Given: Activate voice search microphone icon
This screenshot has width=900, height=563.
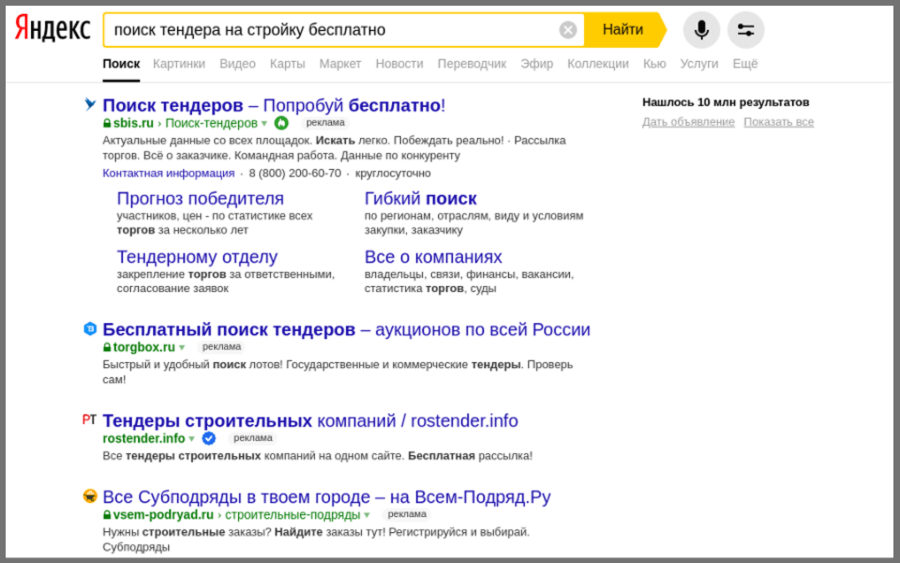Looking at the screenshot, I should pyautogui.click(x=701, y=30).
